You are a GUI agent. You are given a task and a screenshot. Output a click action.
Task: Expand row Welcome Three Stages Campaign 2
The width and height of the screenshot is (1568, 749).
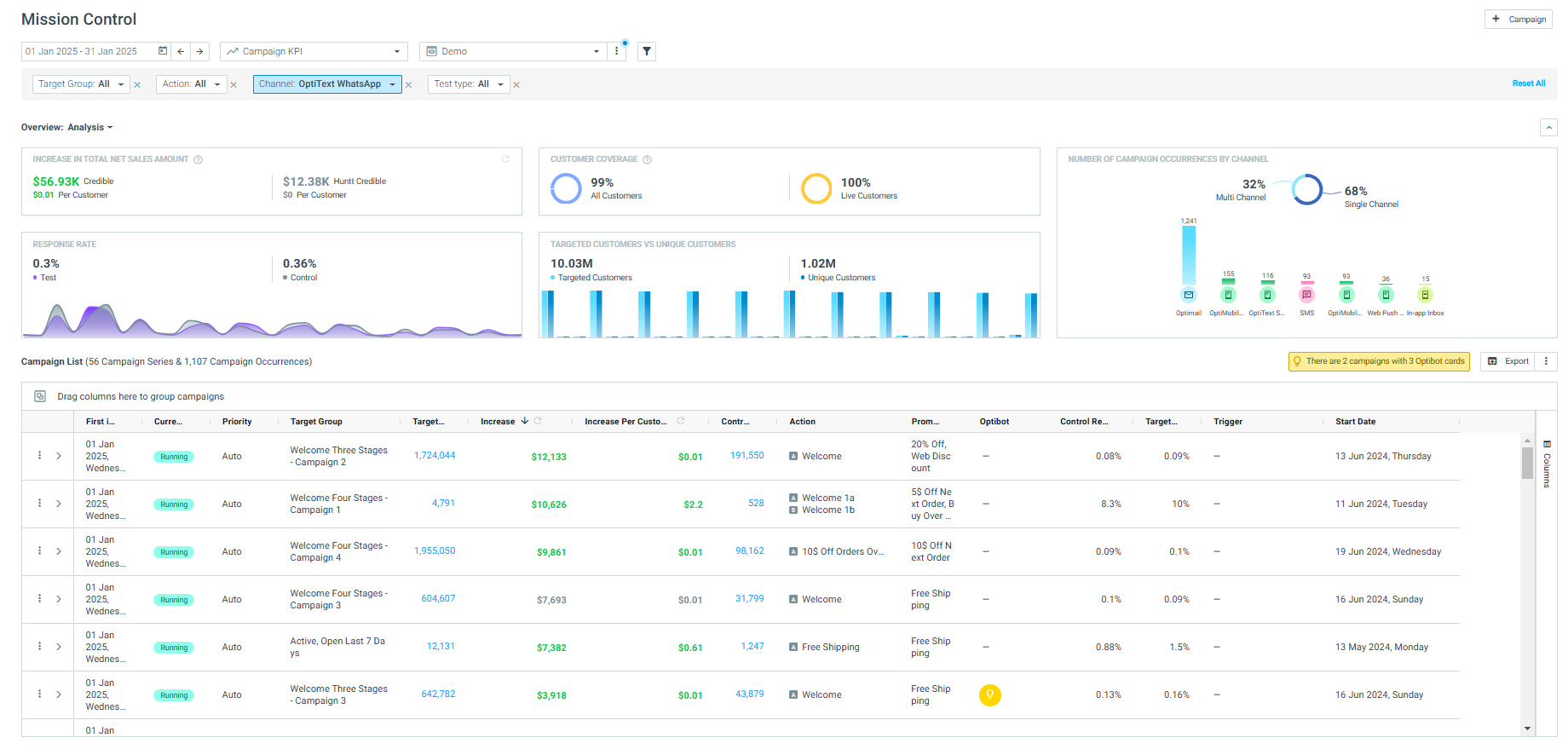point(59,456)
